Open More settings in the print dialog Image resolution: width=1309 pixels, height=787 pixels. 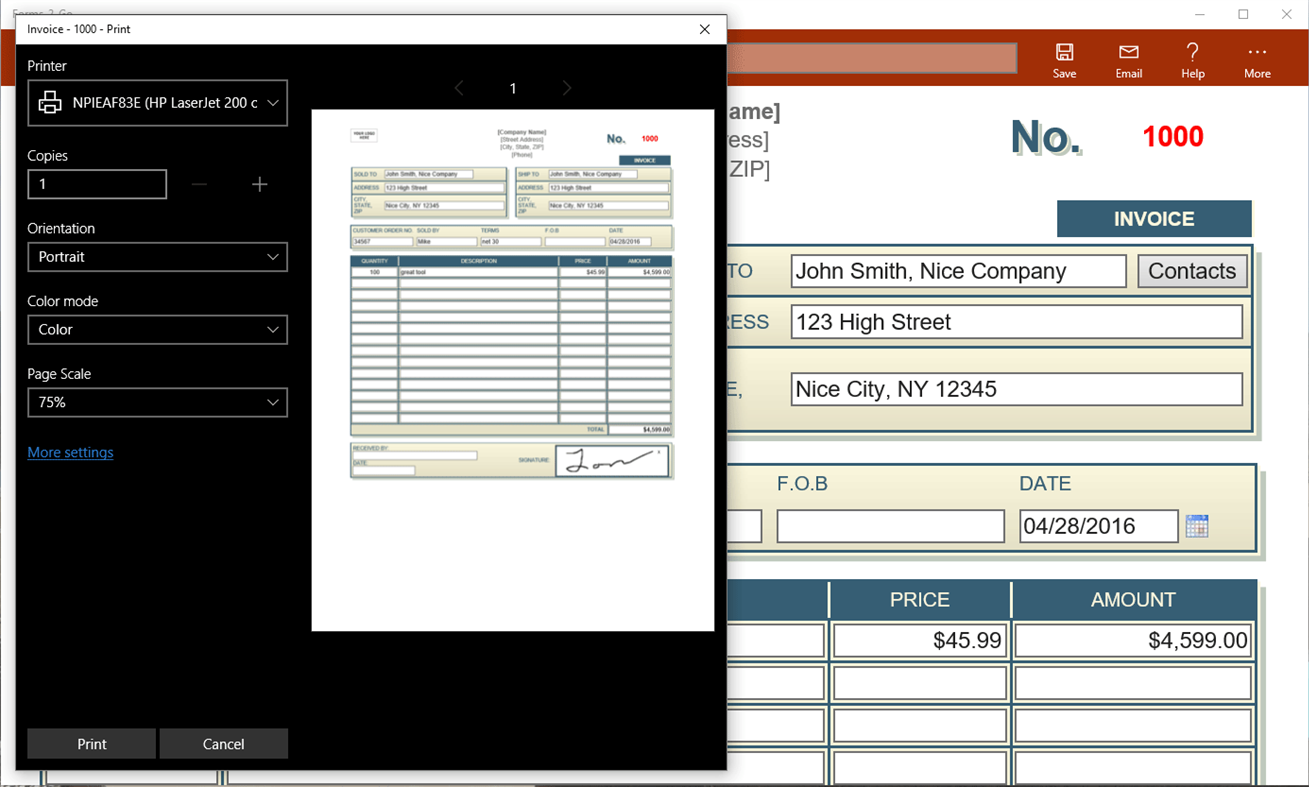click(x=70, y=452)
